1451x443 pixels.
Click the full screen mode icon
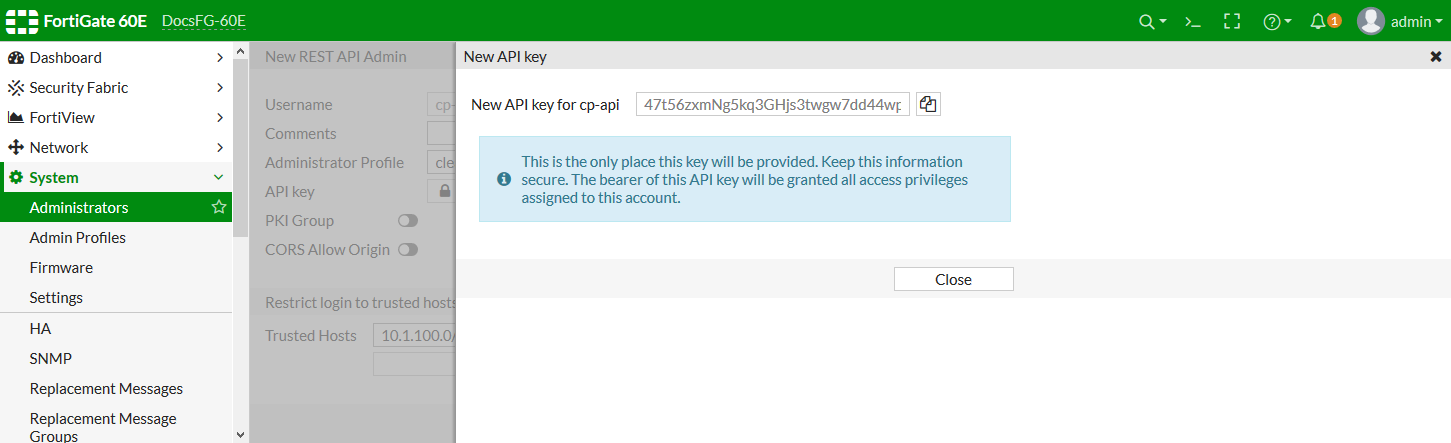click(1232, 21)
